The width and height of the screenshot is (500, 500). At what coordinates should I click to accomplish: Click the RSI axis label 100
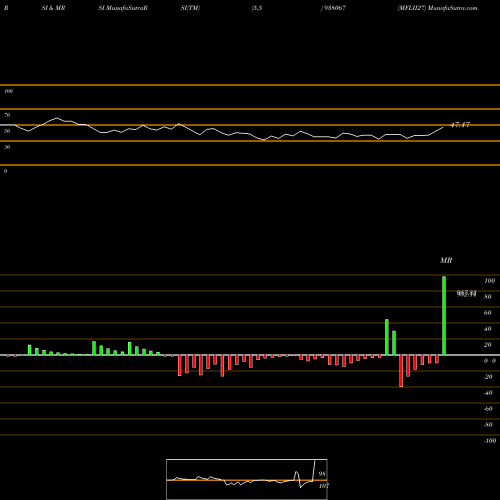(8, 91)
